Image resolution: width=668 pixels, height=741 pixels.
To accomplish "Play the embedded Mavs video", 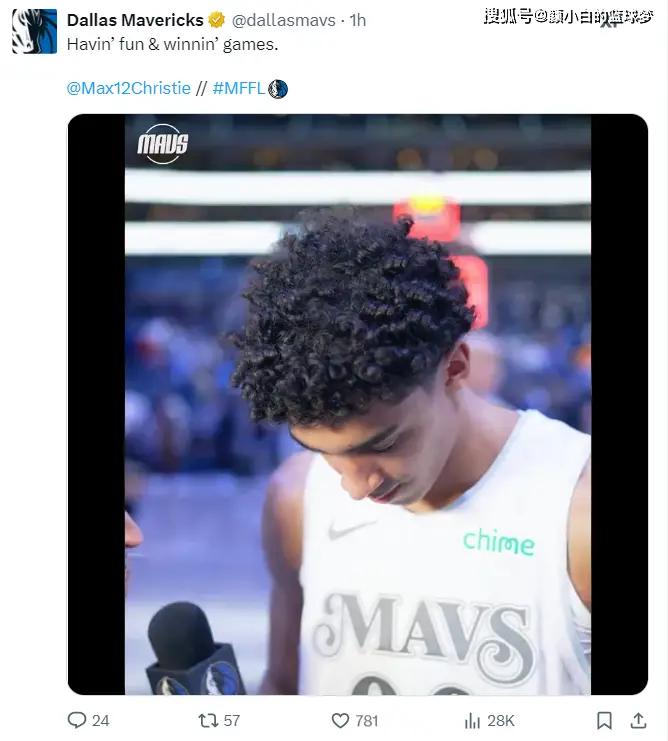I will tap(358, 405).
